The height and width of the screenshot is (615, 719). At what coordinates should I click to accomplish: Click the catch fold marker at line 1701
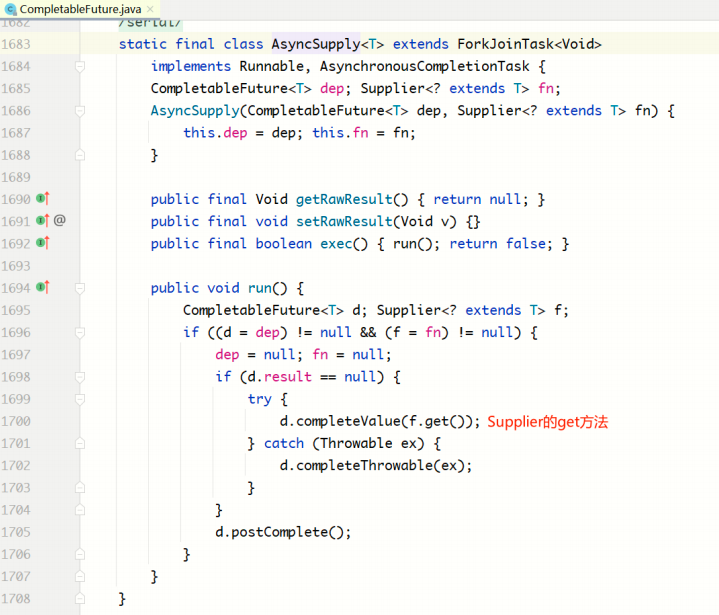pyautogui.click(x=80, y=443)
